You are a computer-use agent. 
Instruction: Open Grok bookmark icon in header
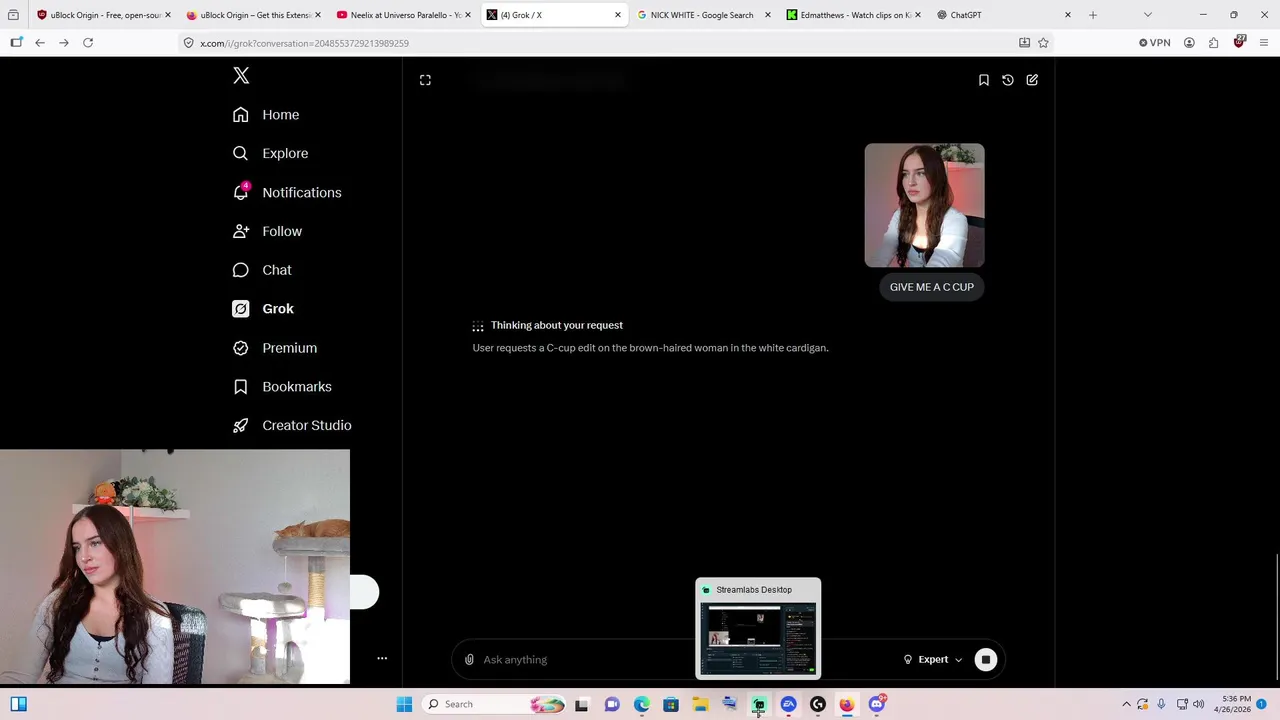click(984, 80)
